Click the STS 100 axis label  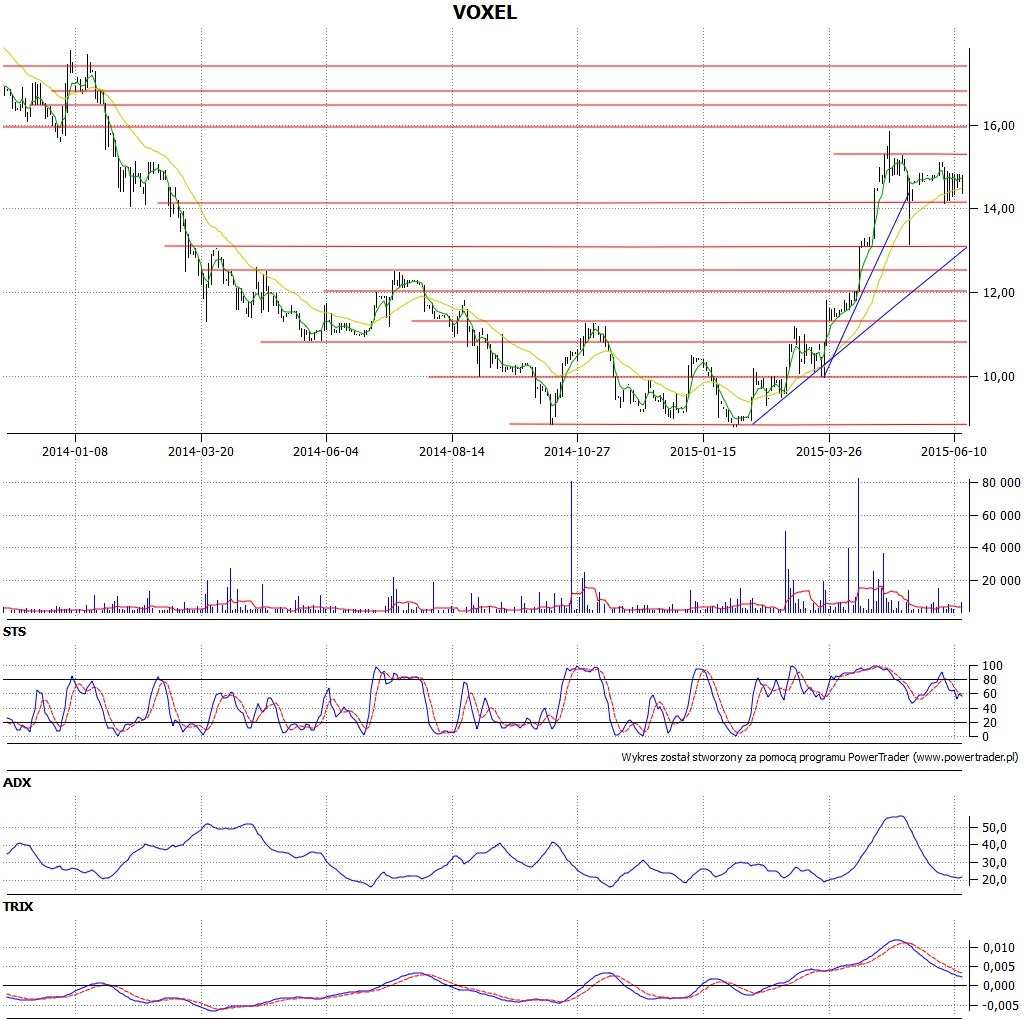tap(993, 666)
